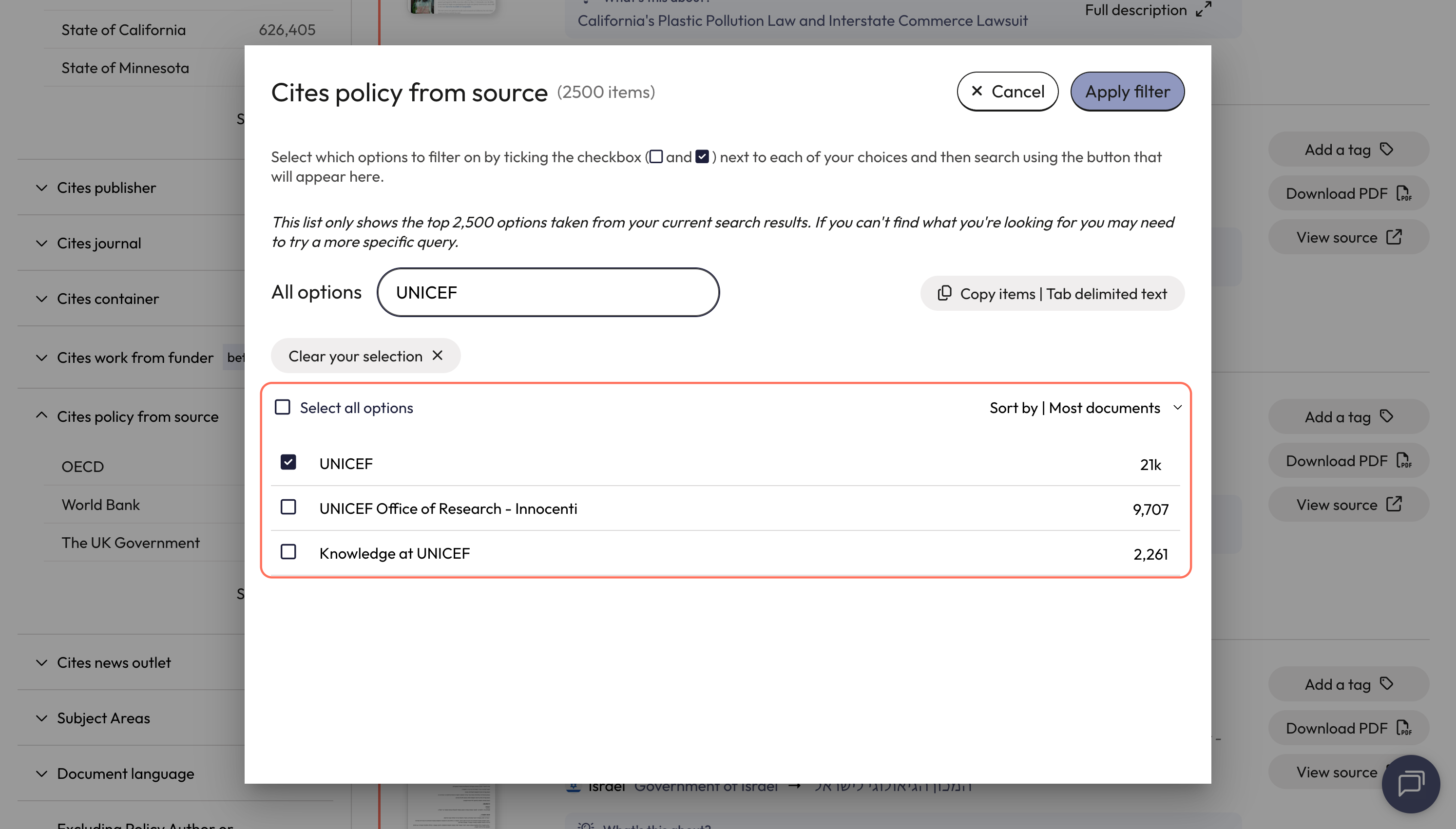Click the third Add a tag icon
The image size is (1456, 829).
pyautogui.click(x=1386, y=684)
